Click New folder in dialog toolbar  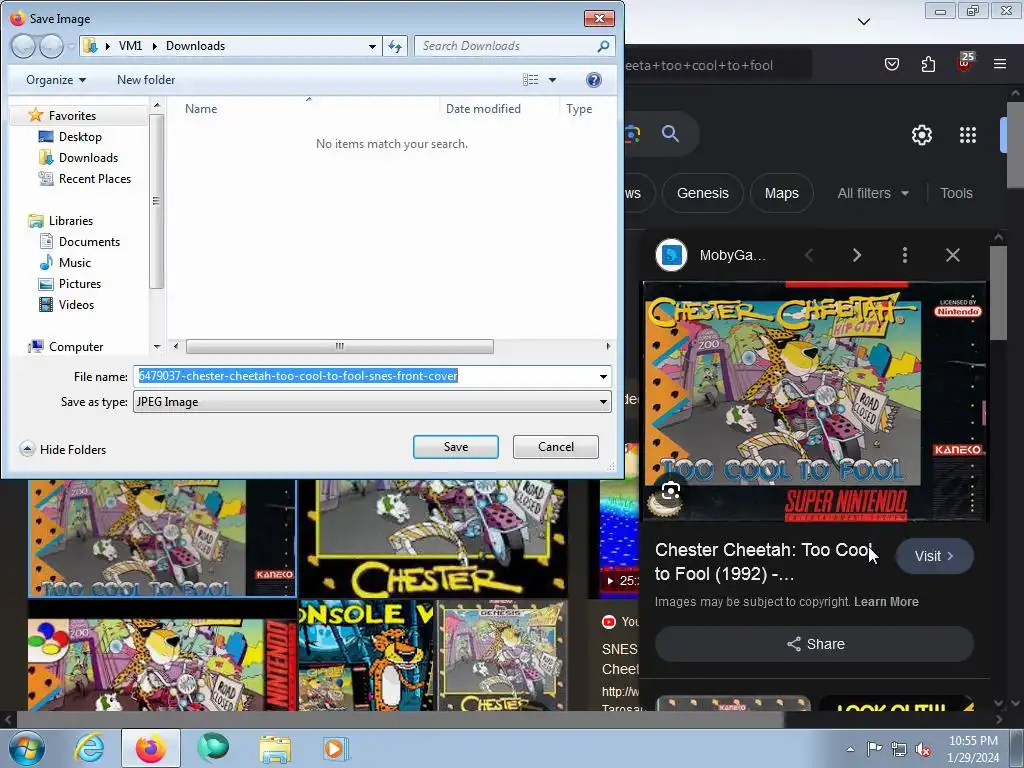tap(146, 80)
